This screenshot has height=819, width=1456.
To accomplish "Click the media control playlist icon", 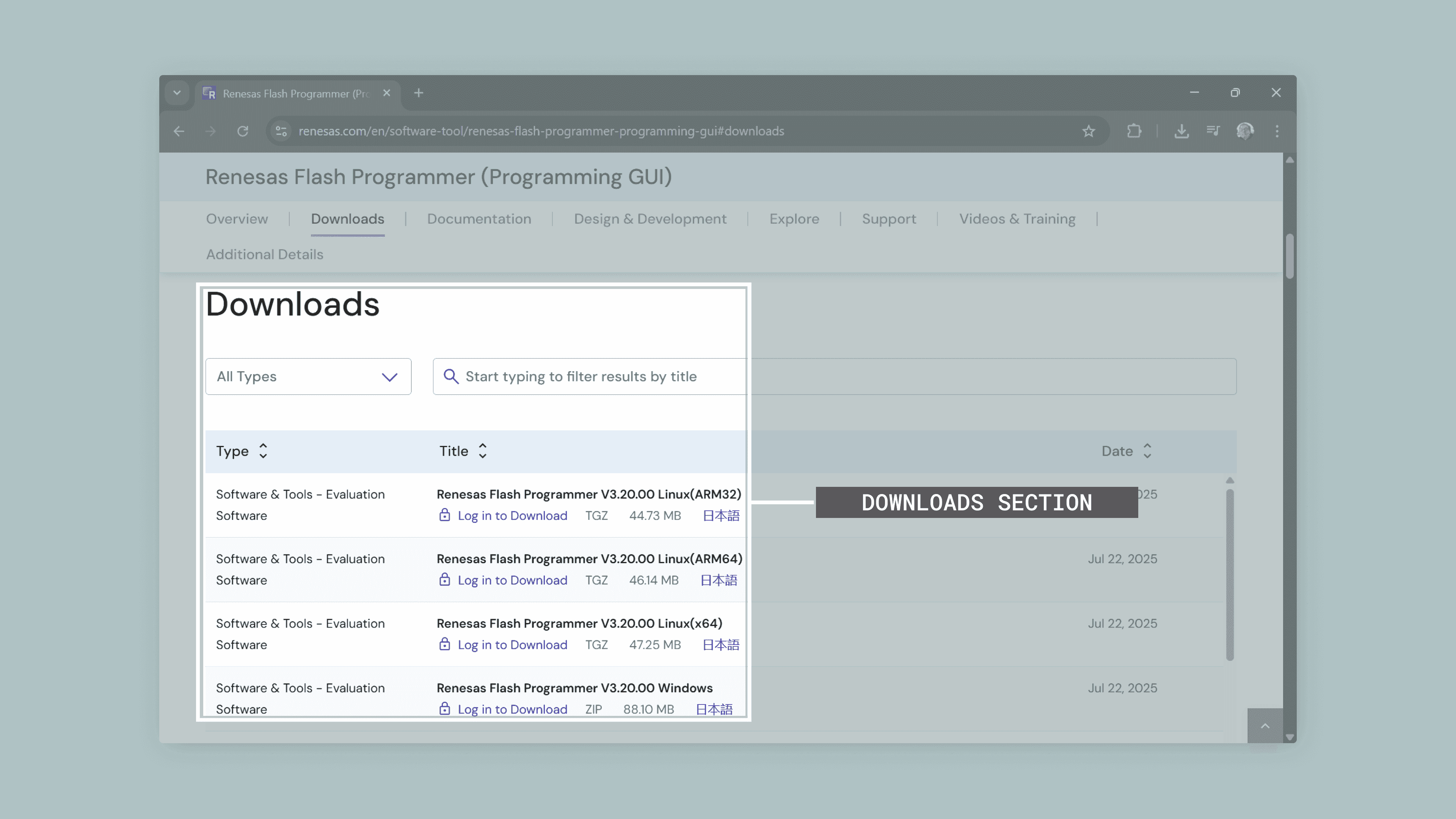I will click(x=1213, y=131).
